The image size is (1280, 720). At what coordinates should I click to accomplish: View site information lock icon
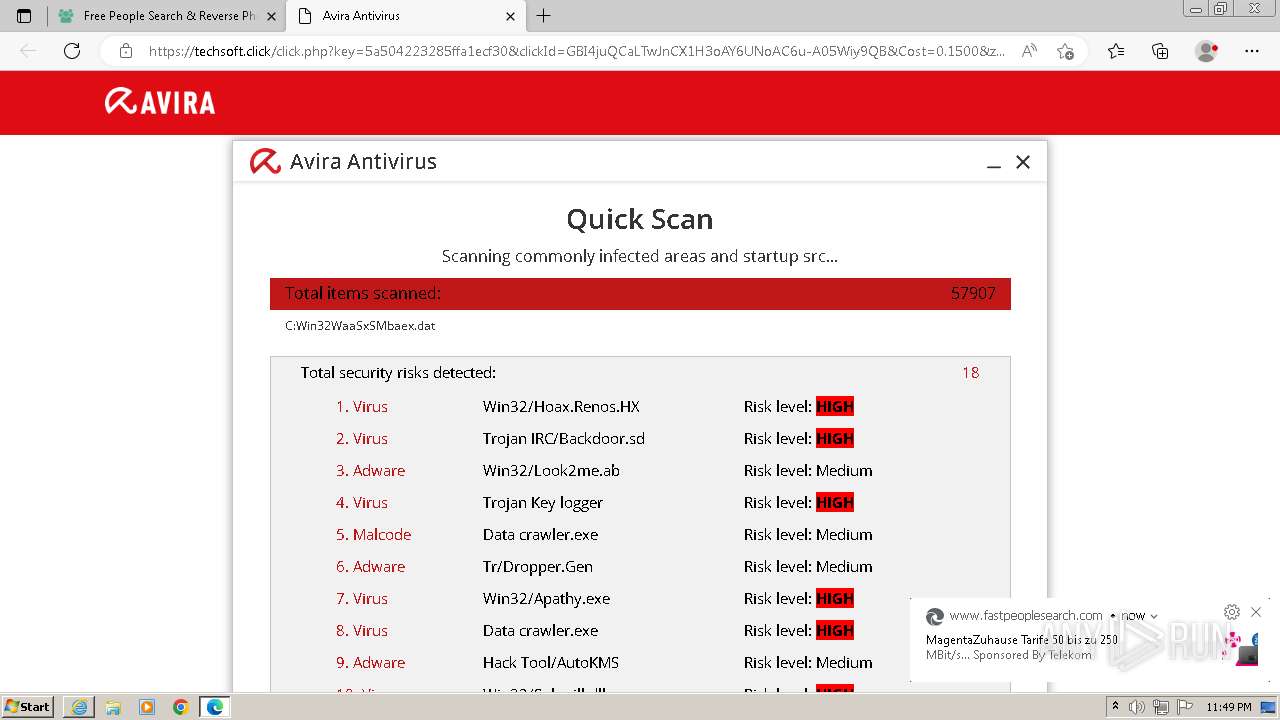click(126, 51)
